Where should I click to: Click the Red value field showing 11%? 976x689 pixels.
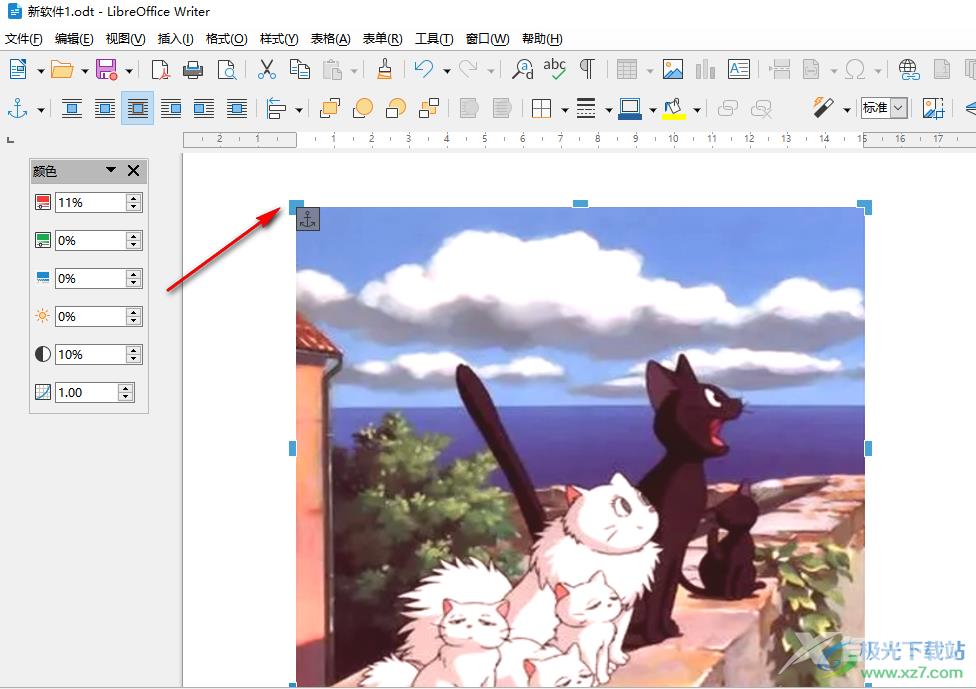[90, 202]
